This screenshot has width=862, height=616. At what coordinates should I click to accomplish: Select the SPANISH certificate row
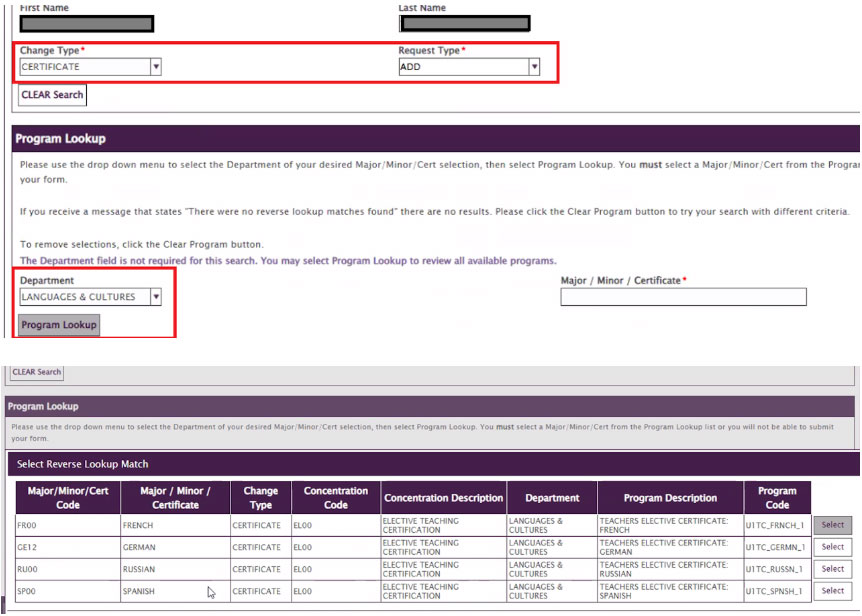click(831, 591)
